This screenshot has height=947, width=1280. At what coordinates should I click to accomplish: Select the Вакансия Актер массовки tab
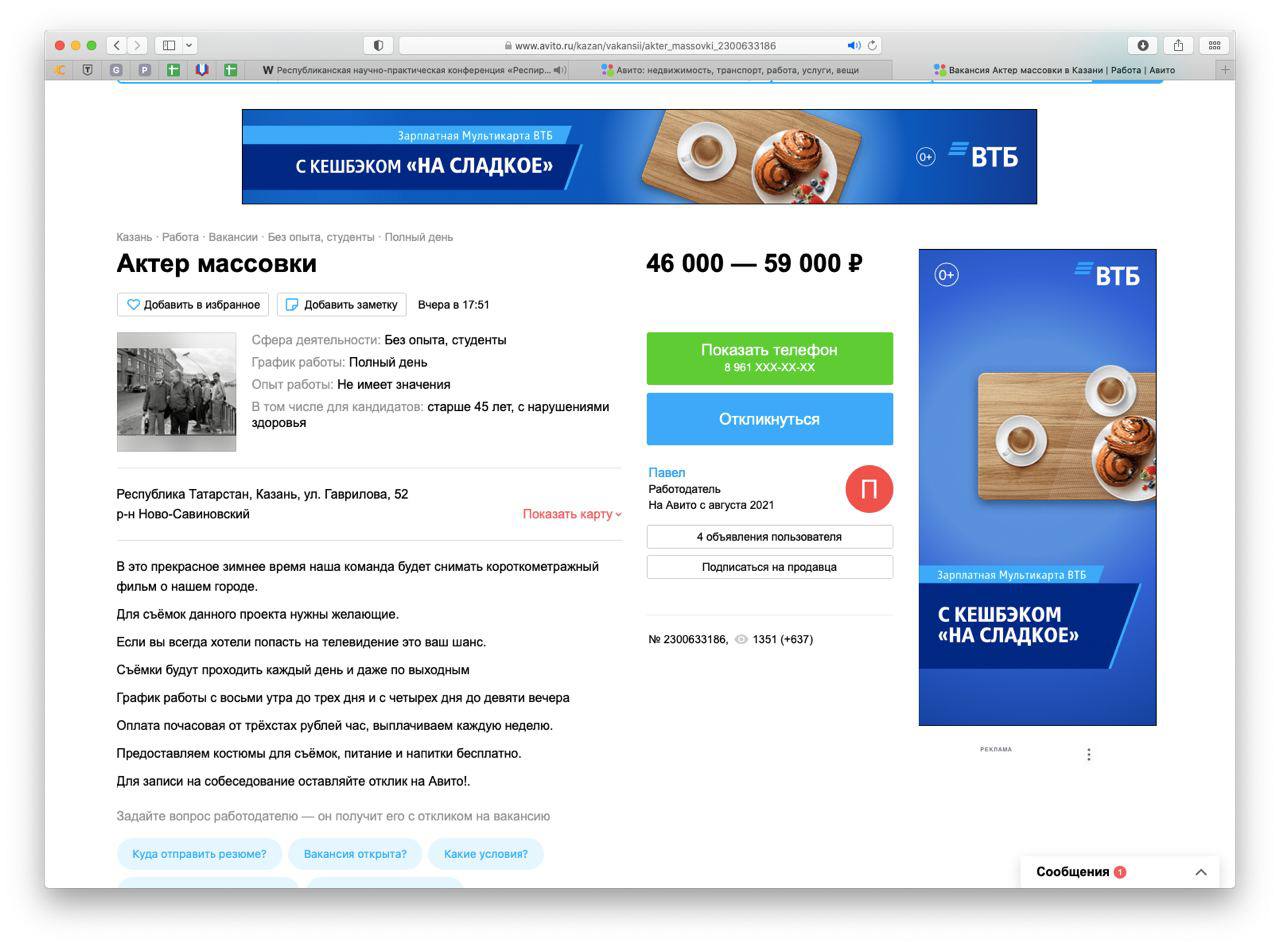1053,70
